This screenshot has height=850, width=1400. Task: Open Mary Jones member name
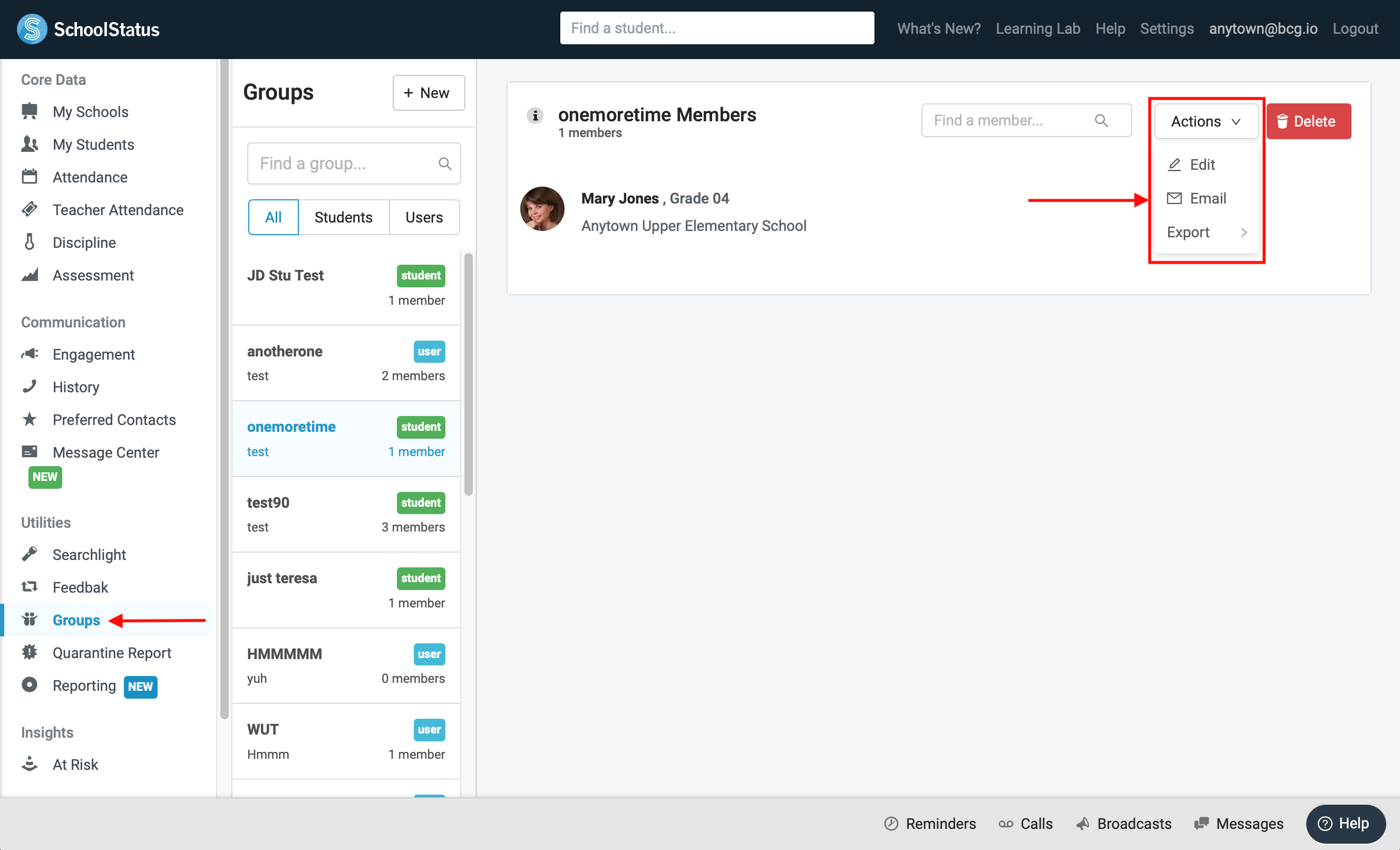pyautogui.click(x=619, y=198)
